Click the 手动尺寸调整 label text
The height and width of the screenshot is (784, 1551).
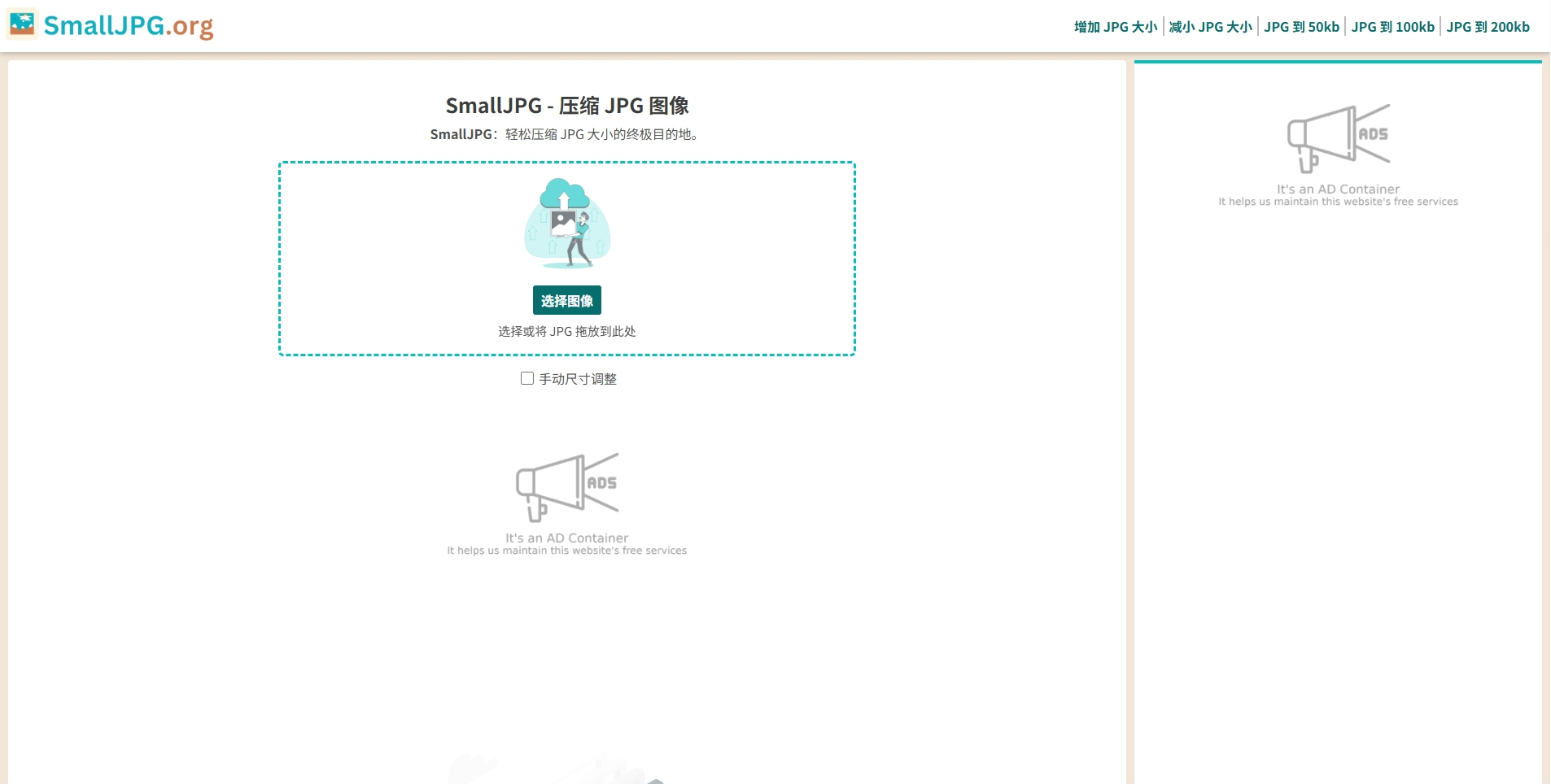[x=578, y=379]
